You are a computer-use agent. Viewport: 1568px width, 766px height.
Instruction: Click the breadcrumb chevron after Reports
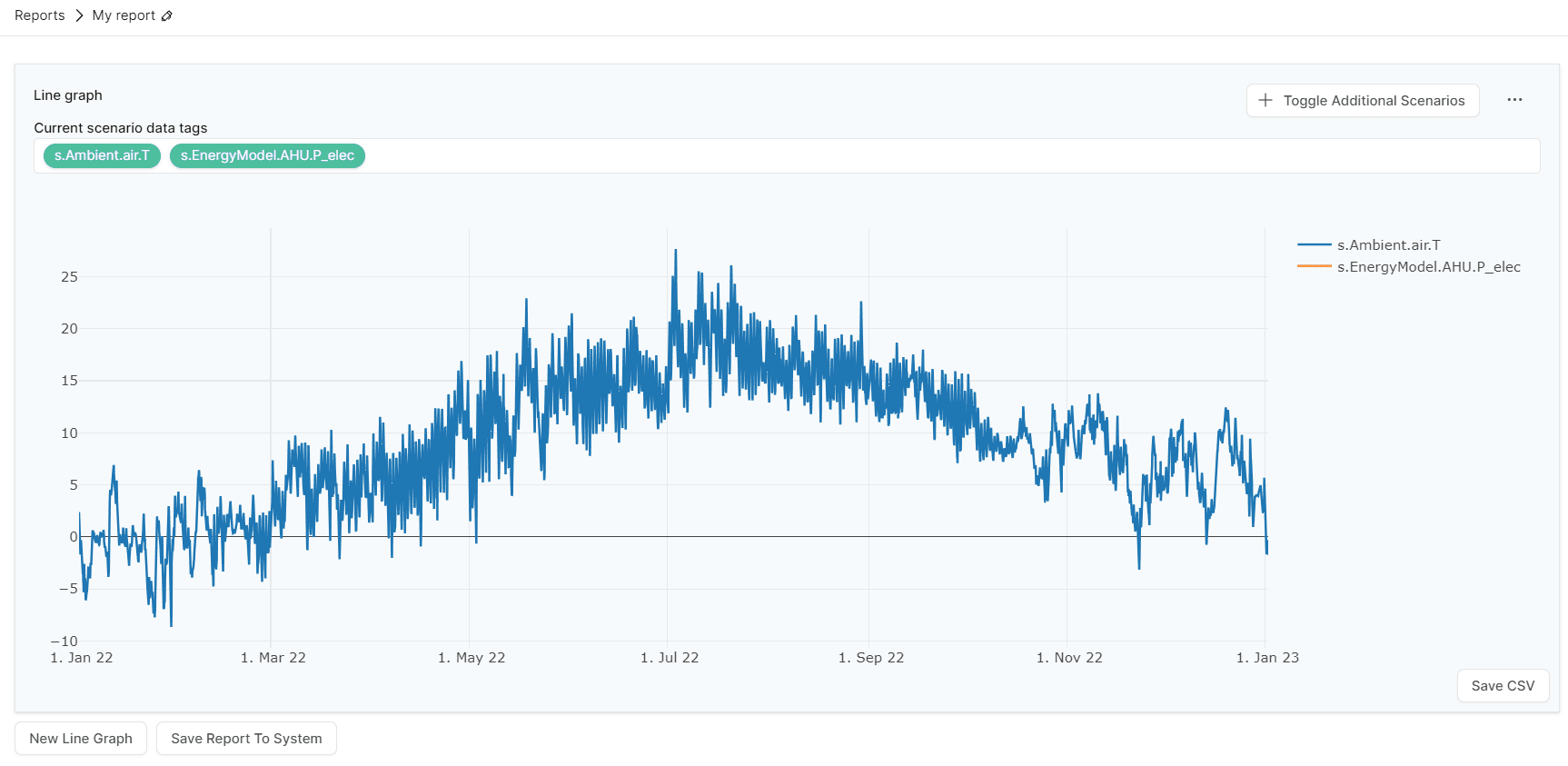79,15
